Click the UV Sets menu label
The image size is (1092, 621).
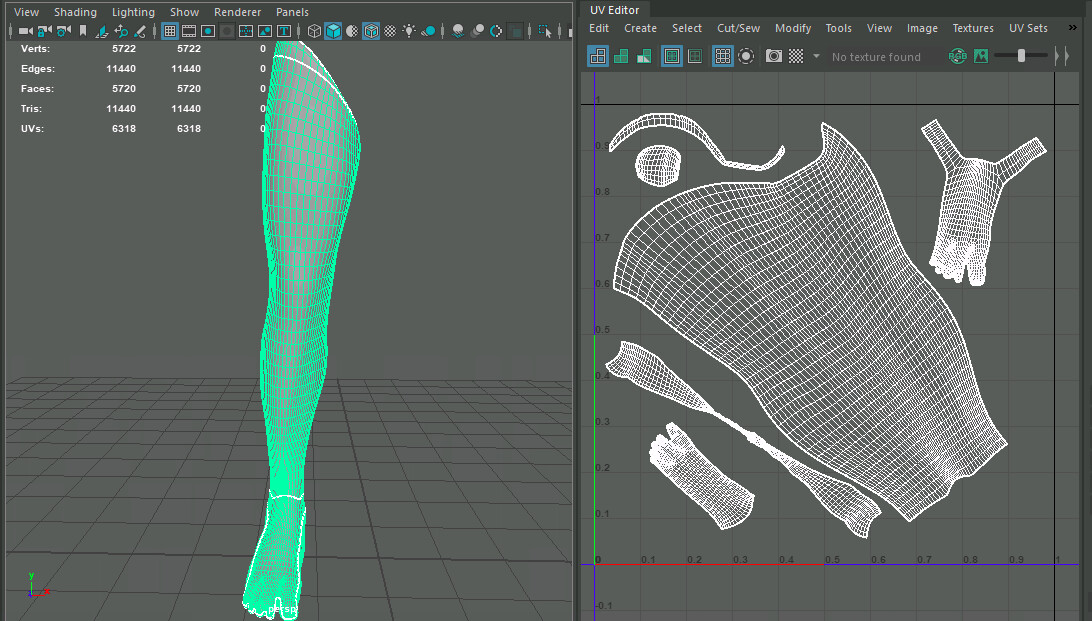(x=1028, y=28)
